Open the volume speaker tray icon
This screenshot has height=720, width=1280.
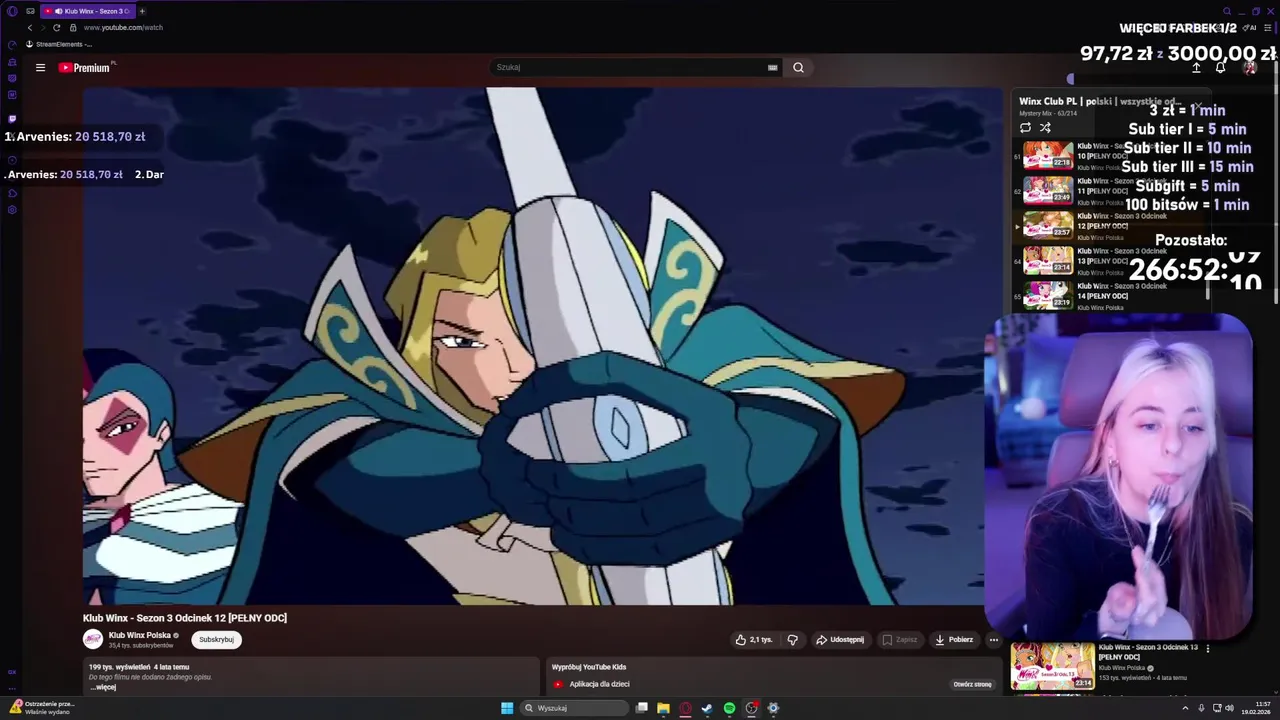1229,708
